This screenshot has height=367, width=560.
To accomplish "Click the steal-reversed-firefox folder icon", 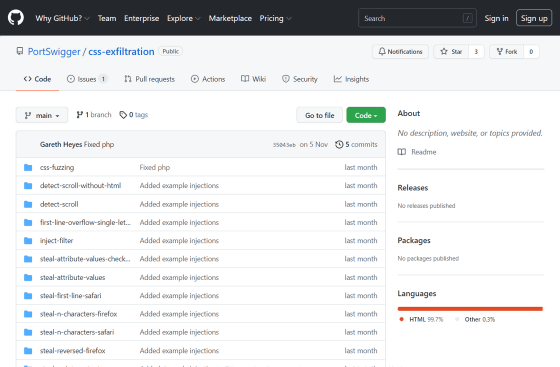I will (28, 351).
